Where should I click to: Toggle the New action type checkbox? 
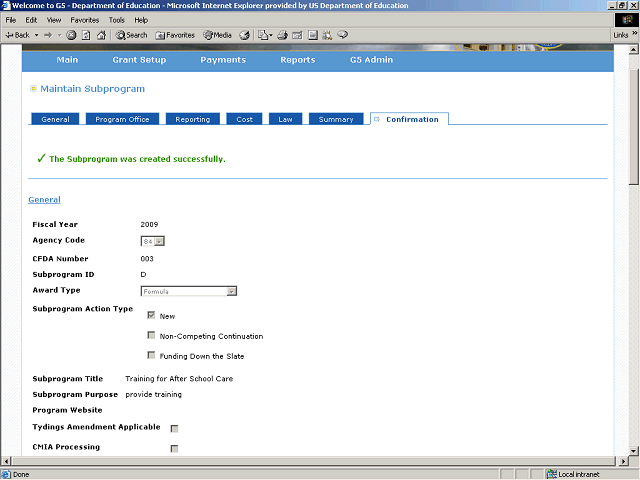click(151, 315)
